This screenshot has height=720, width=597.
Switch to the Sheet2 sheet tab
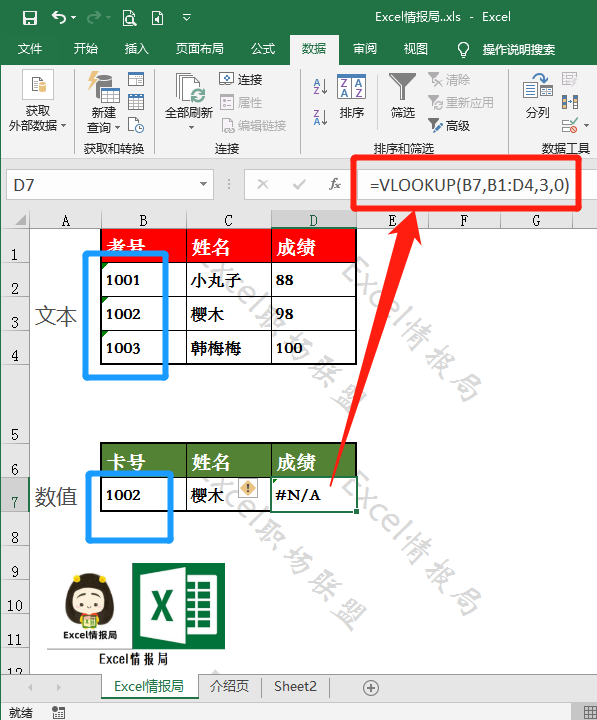point(295,686)
